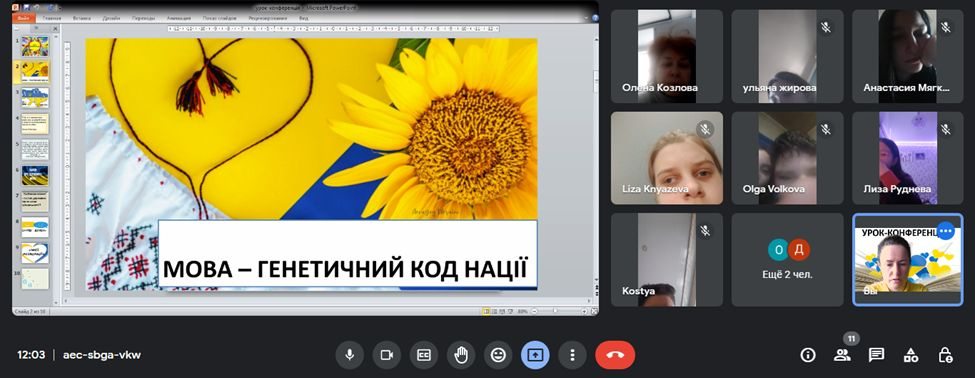Open the Дизайн ribbon tab in PowerPoint
Image resolution: width=975 pixels, height=378 pixels.
[x=111, y=19]
